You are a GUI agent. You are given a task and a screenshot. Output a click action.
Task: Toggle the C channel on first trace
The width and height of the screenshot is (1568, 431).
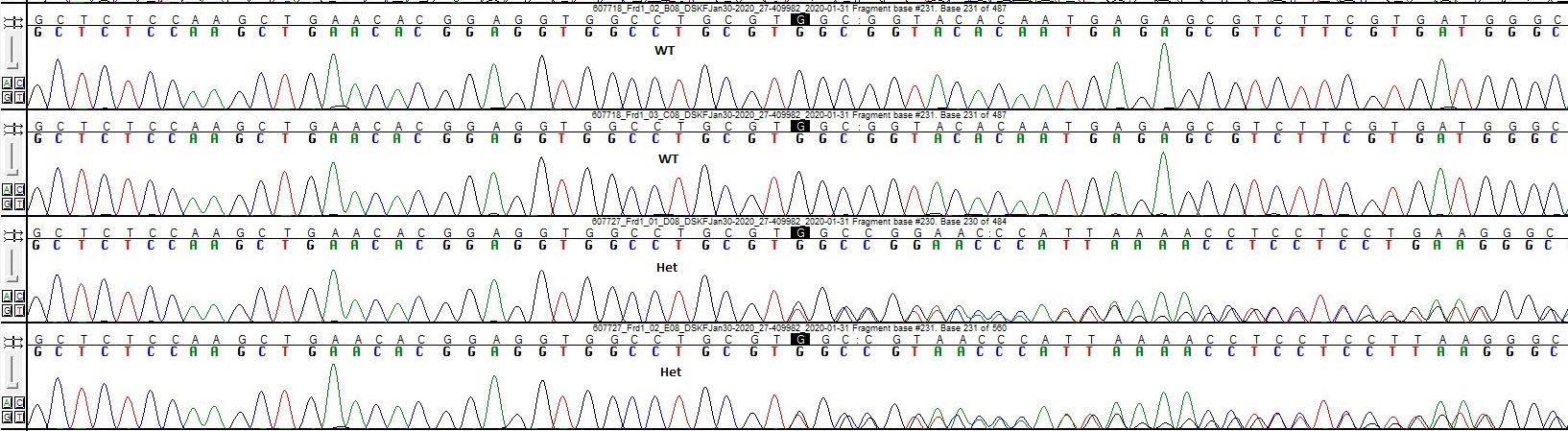[18, 84]
